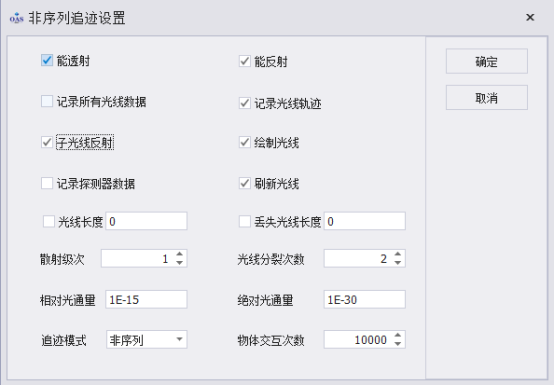Click the 取消 button
This screenshot has width=554, height=385.
coord(487,97)
